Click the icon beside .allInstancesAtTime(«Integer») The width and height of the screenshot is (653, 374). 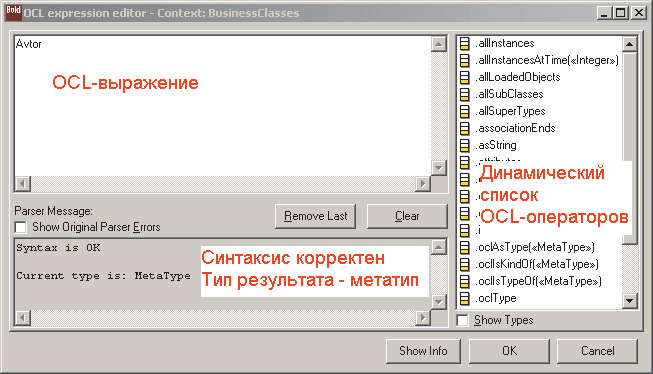464,60
